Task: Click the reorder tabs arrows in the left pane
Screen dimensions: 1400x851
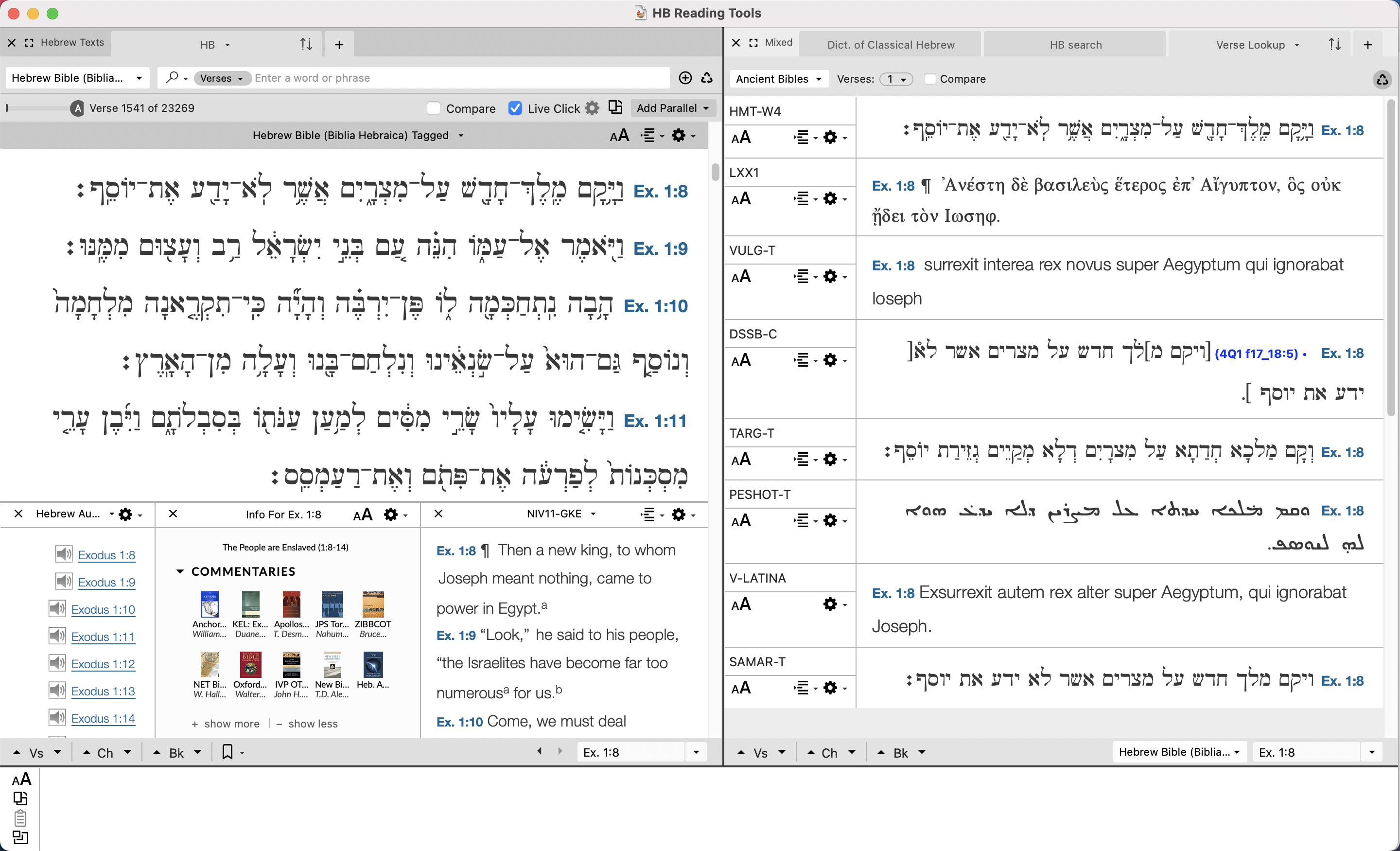Action: point(306,44)
